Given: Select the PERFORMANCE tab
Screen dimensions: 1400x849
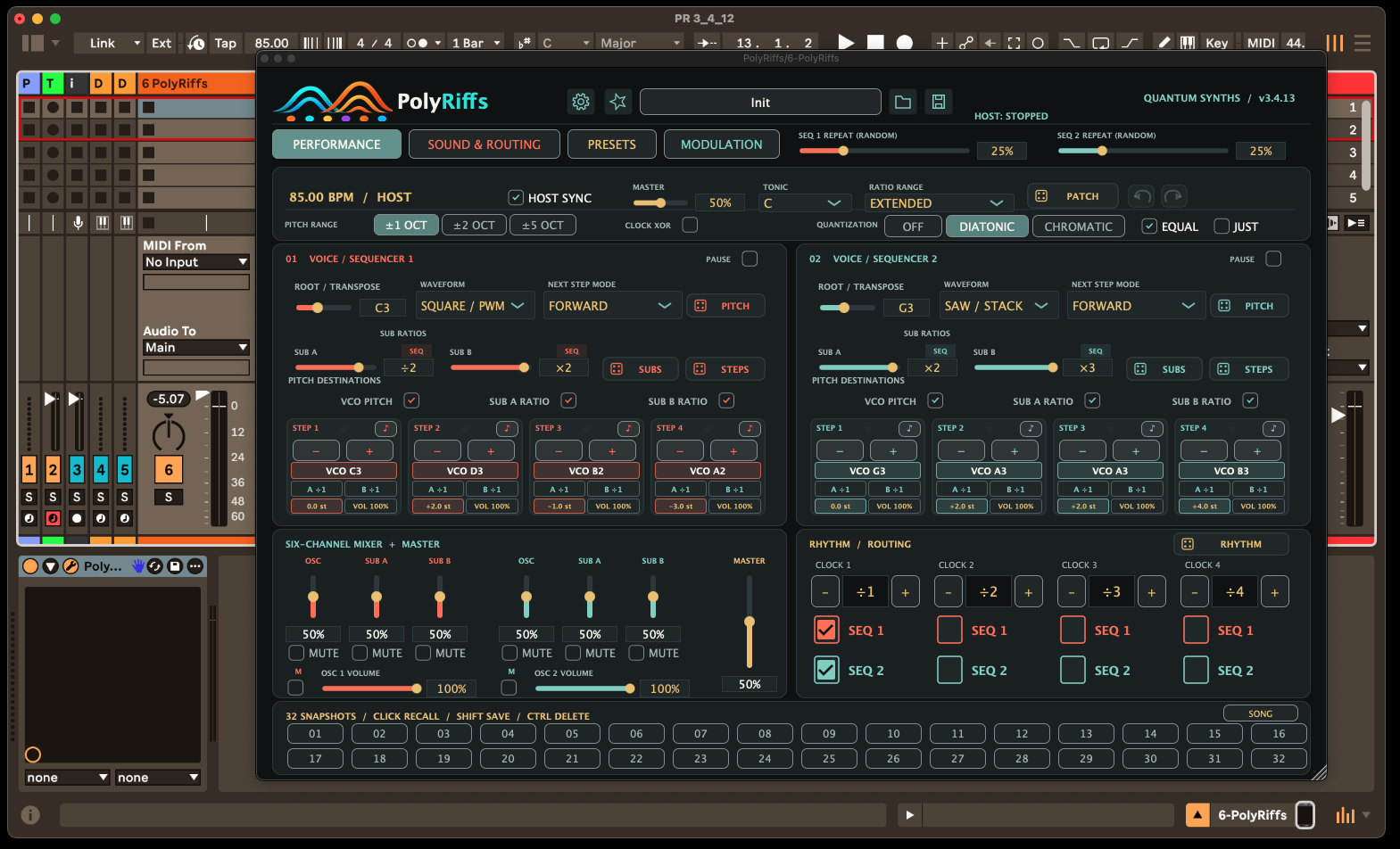Looking at the screenshot, I should tap(336, 144).
